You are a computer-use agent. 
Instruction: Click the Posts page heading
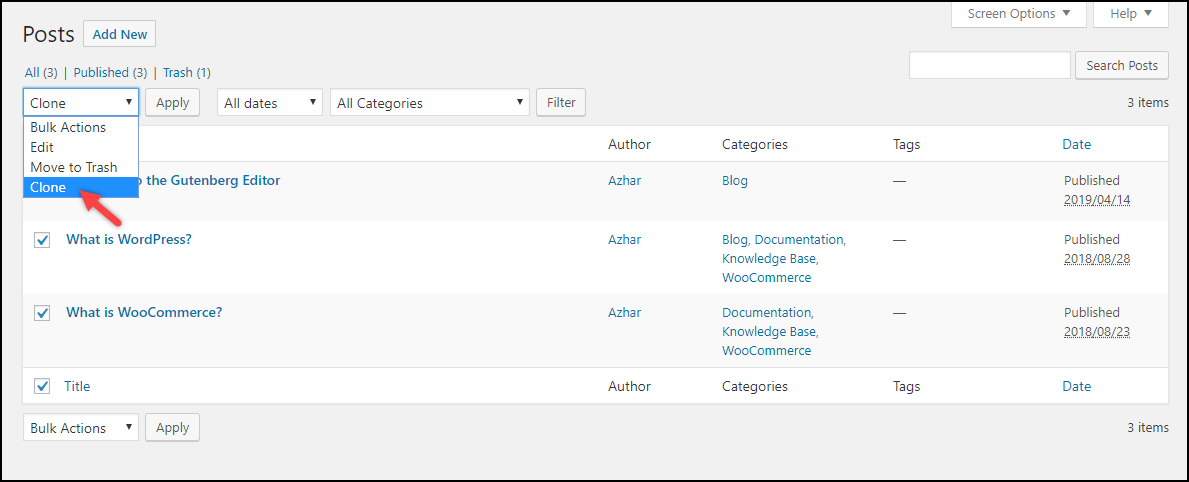pyautogui.click(x=49, y=34)
